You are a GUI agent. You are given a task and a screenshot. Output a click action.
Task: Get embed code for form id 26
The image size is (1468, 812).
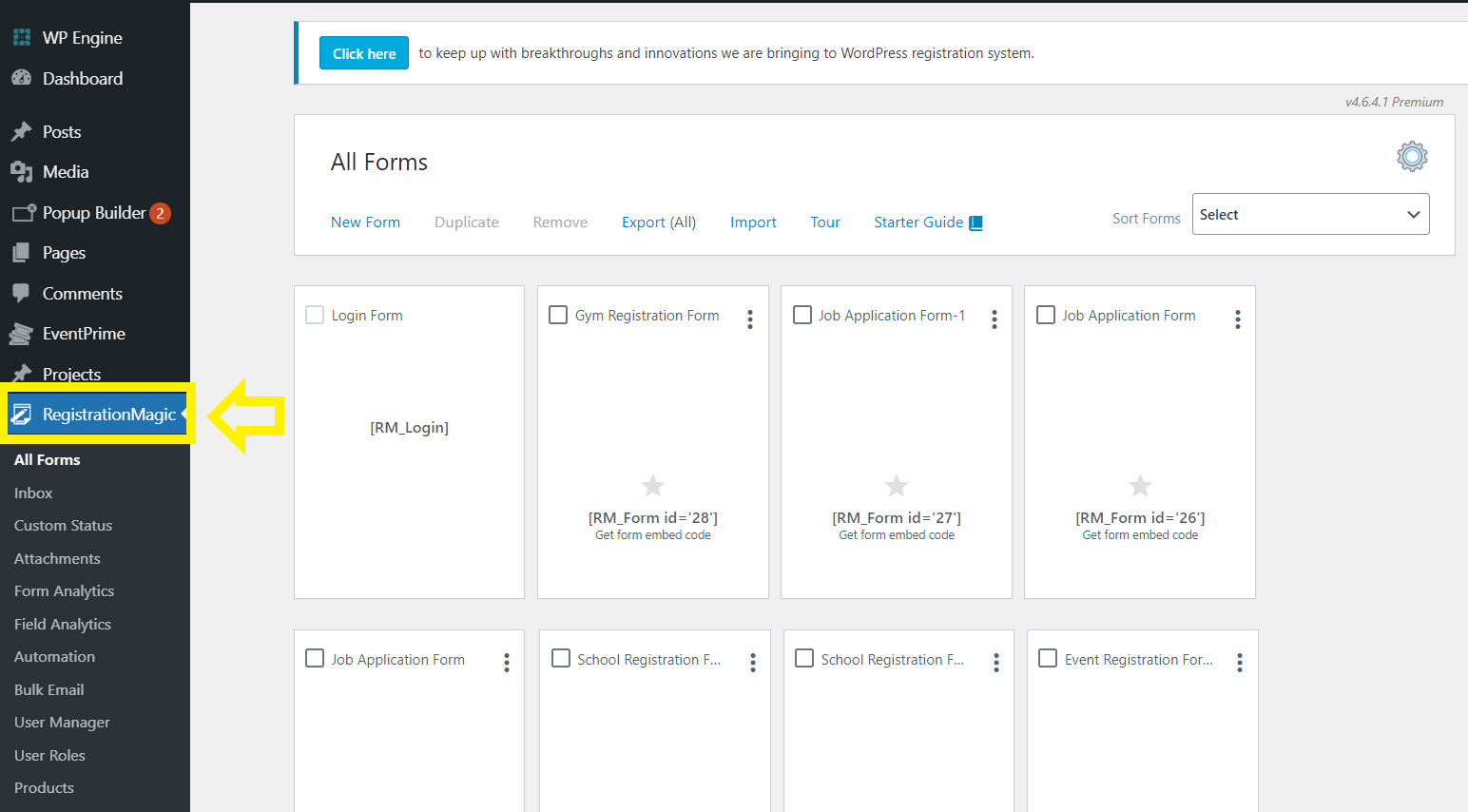(1140, 535)
